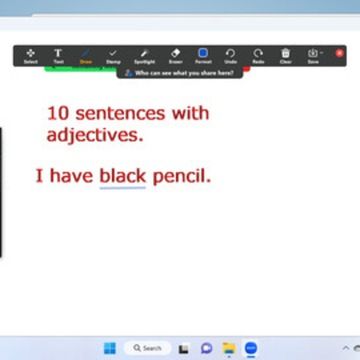The width and height of the screenshot is (360, 360).
Task: Pick the Draw tool
Action: pyautogui.click(x=86, y=56)
